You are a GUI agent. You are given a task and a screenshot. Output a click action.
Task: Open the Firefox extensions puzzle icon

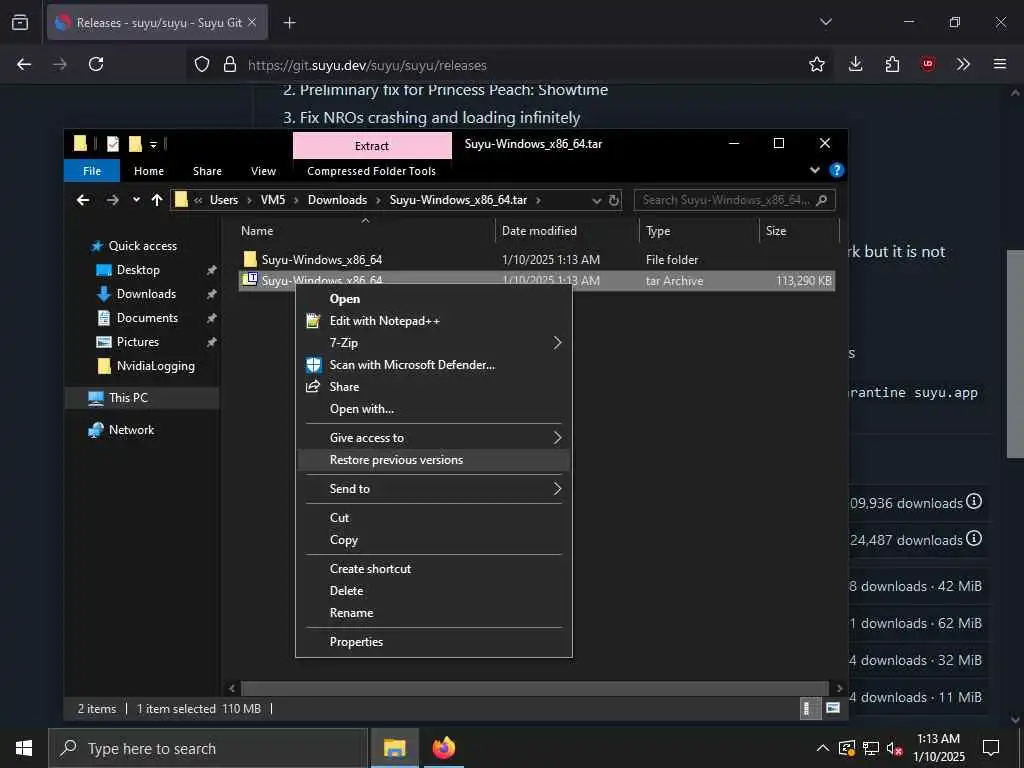[x=892, y=64]
